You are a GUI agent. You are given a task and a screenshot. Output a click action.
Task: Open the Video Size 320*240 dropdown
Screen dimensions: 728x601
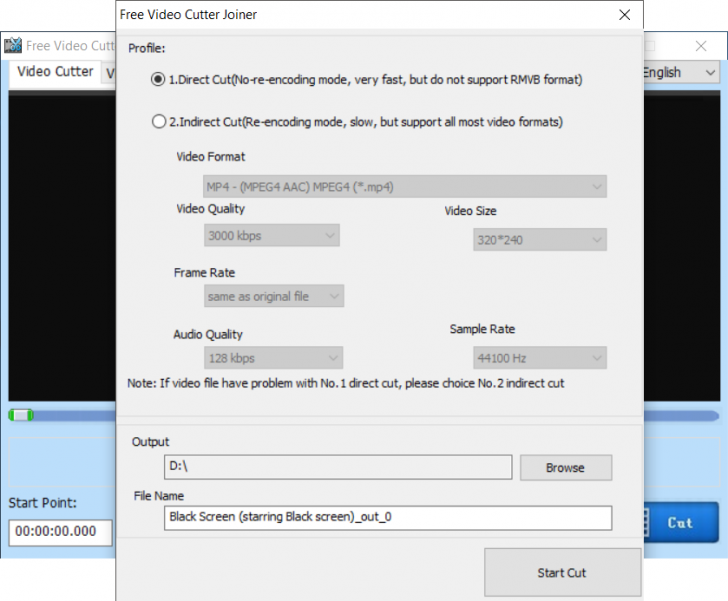coord(540,240)
